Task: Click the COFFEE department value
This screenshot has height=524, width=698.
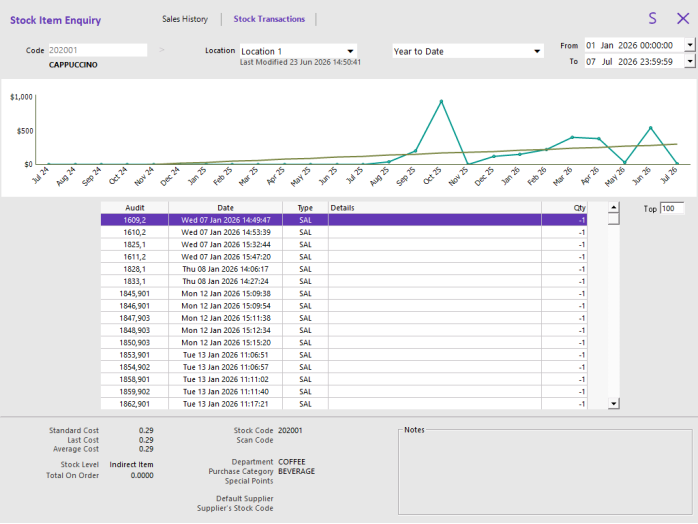Action: click(x=292, y=462)
